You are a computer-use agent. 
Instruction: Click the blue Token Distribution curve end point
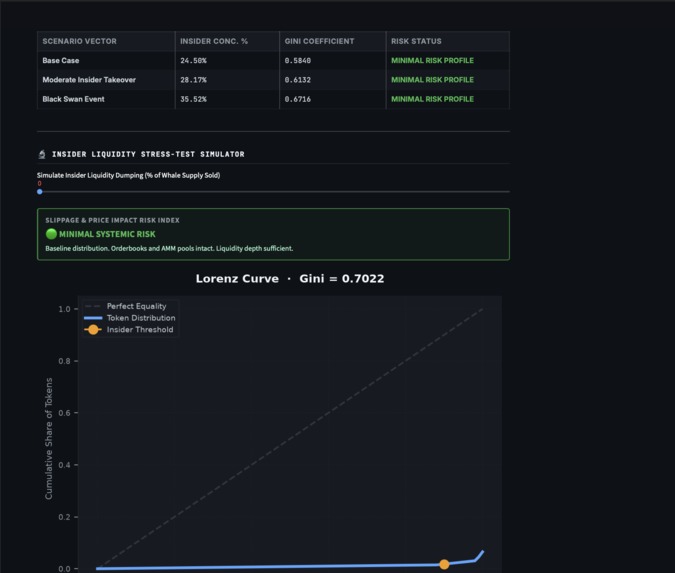click(482, 551)
